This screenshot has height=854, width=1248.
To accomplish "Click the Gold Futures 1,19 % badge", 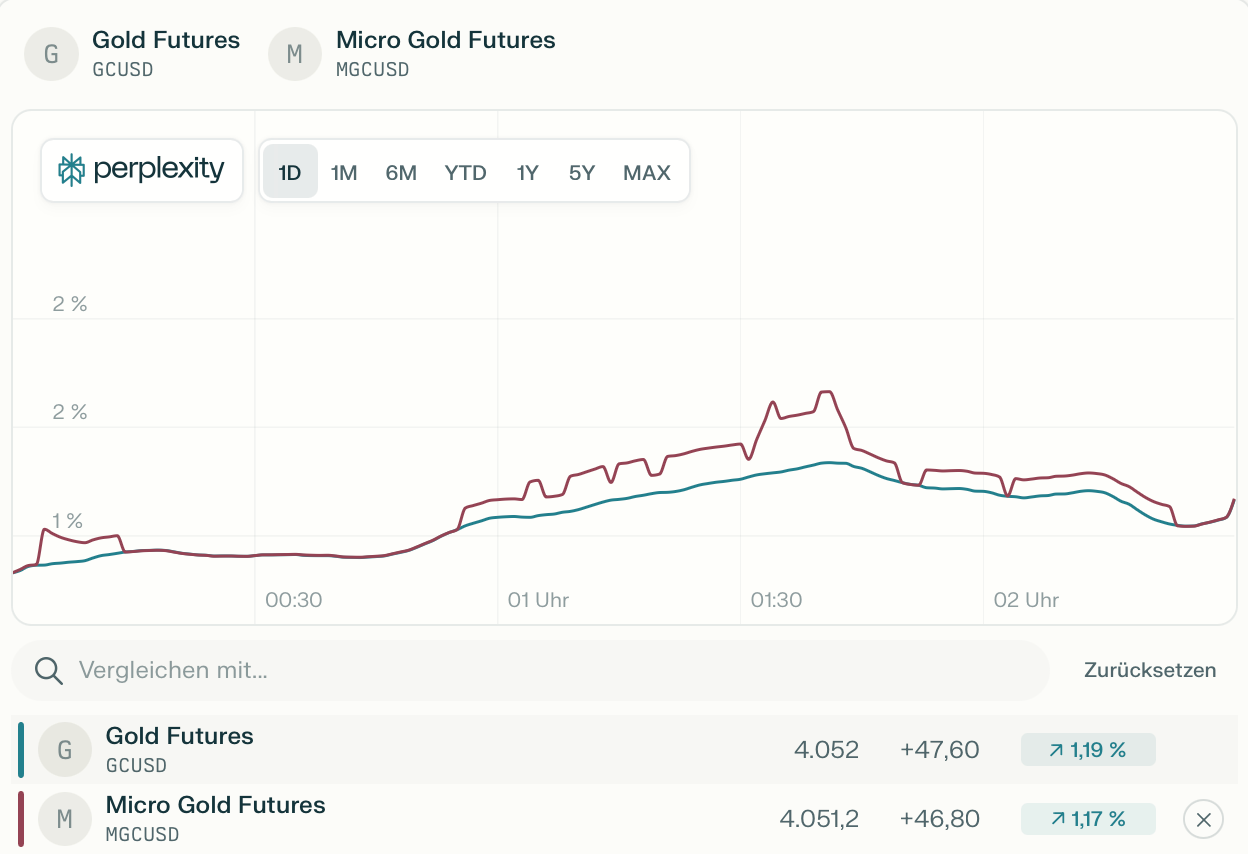I will 1088,749.
